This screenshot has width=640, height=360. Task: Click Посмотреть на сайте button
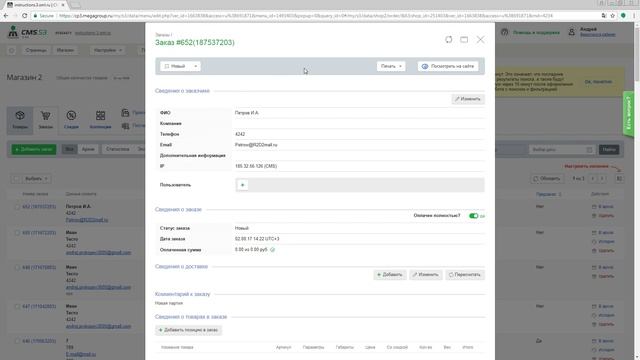click(448, 66)
